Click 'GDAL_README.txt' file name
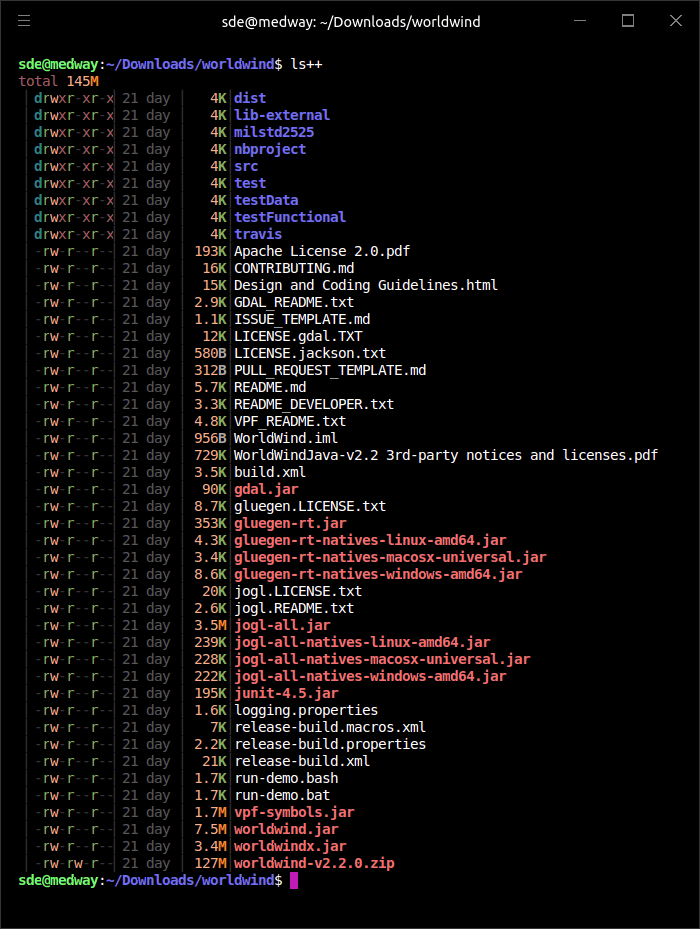Image resolution: width=700 pixels, height=929 pixels. click(294, 302)
